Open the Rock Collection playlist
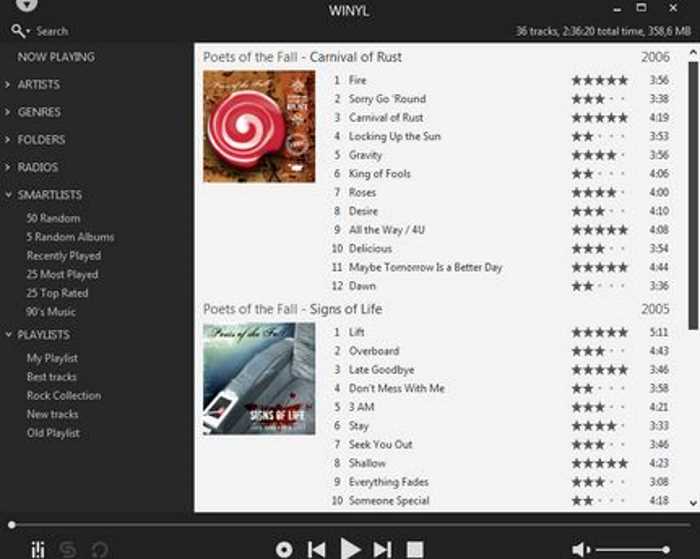The image size is (700, 559). coord(64,396)
